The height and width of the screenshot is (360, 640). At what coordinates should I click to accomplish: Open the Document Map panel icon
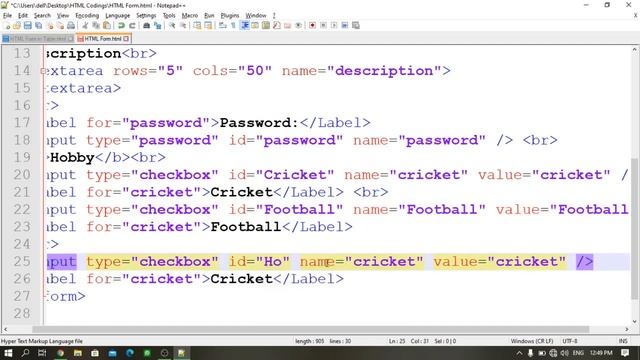click(x=266, y=25)
